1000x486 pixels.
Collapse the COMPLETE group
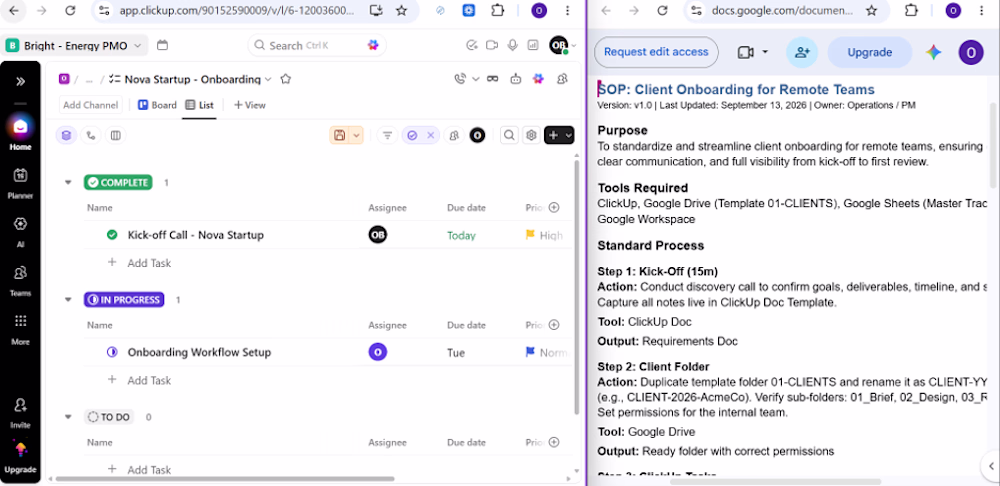tap(68, 182)
